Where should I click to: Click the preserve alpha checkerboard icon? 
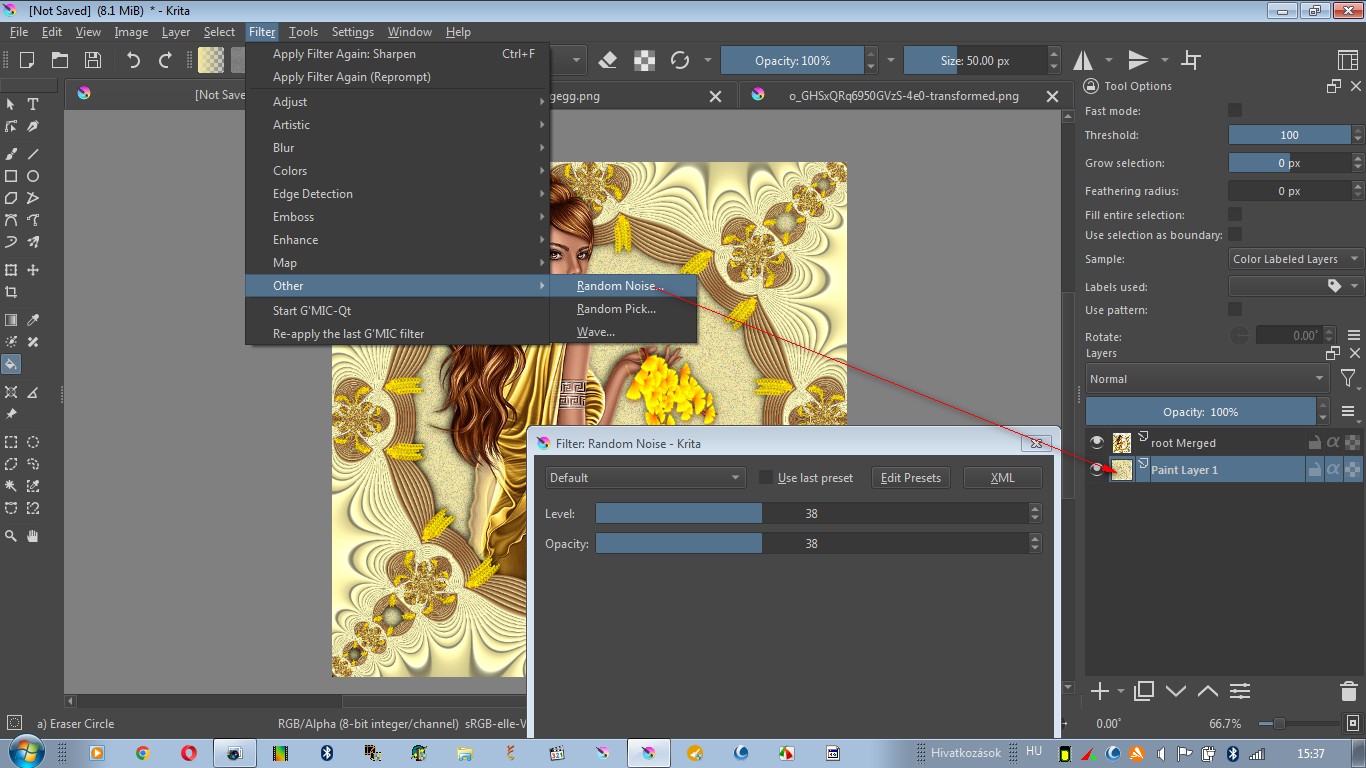point(645,60)
